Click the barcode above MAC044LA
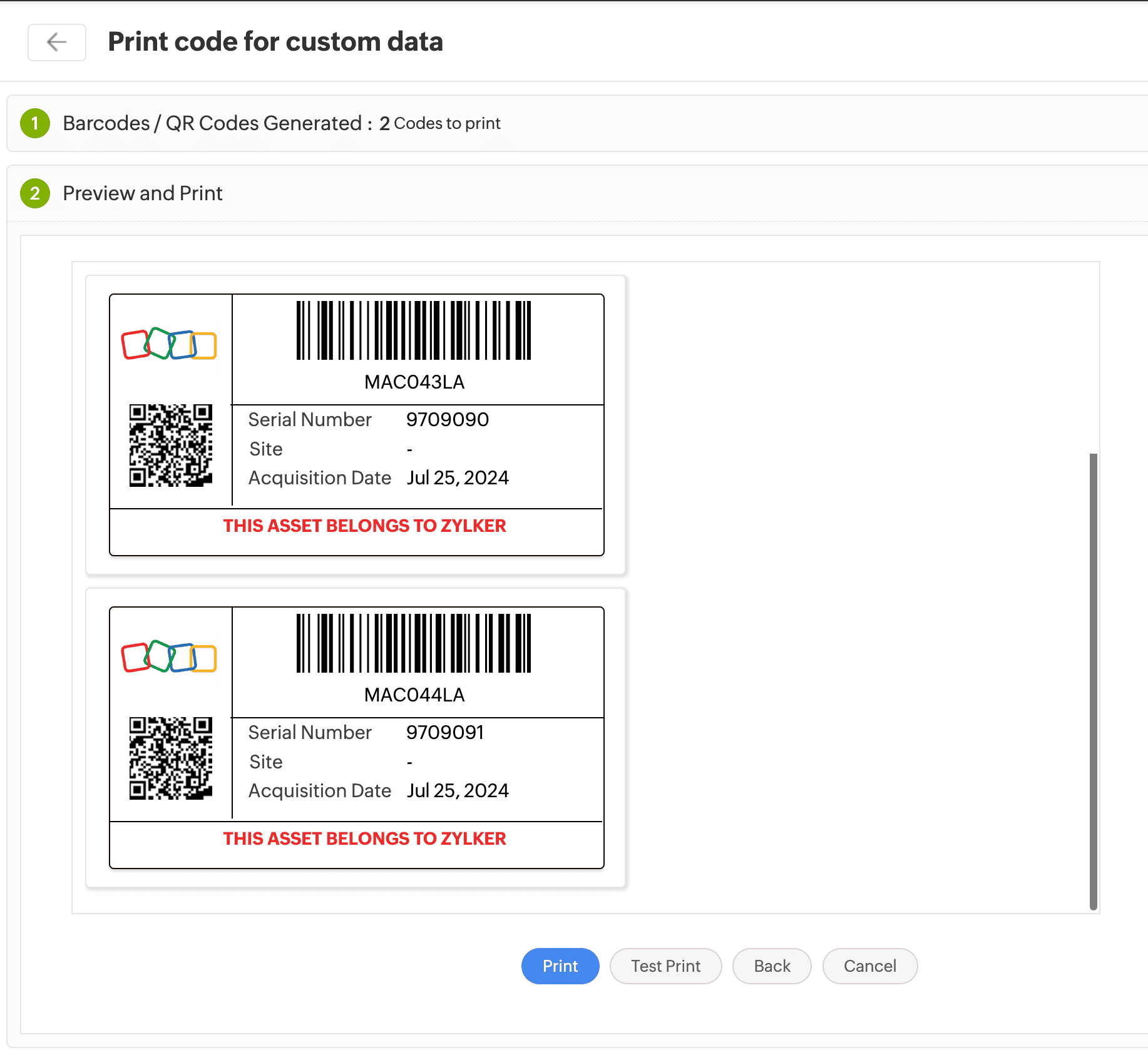 pos(413,643)
